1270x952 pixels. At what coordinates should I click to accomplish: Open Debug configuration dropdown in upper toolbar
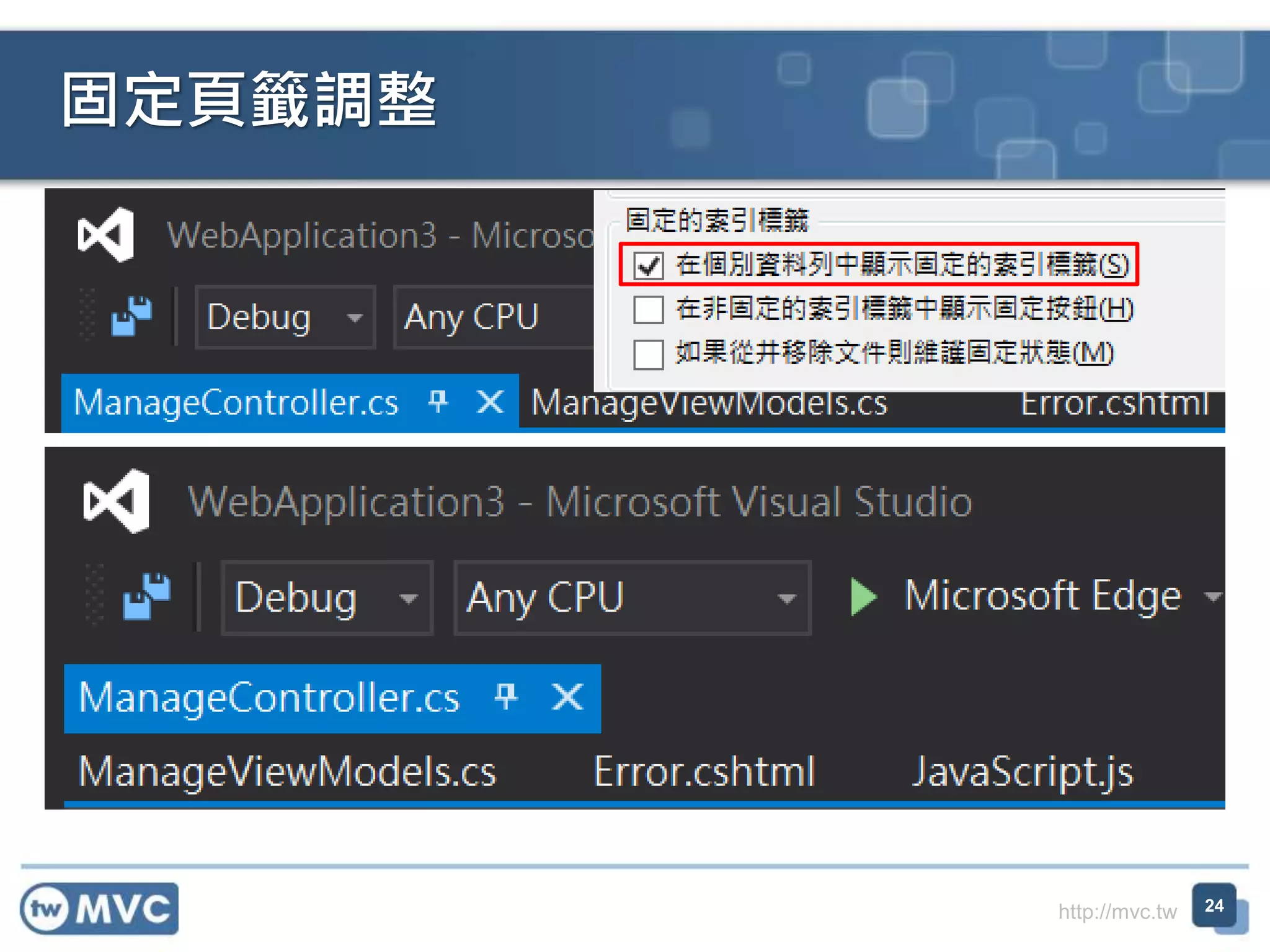285,317
